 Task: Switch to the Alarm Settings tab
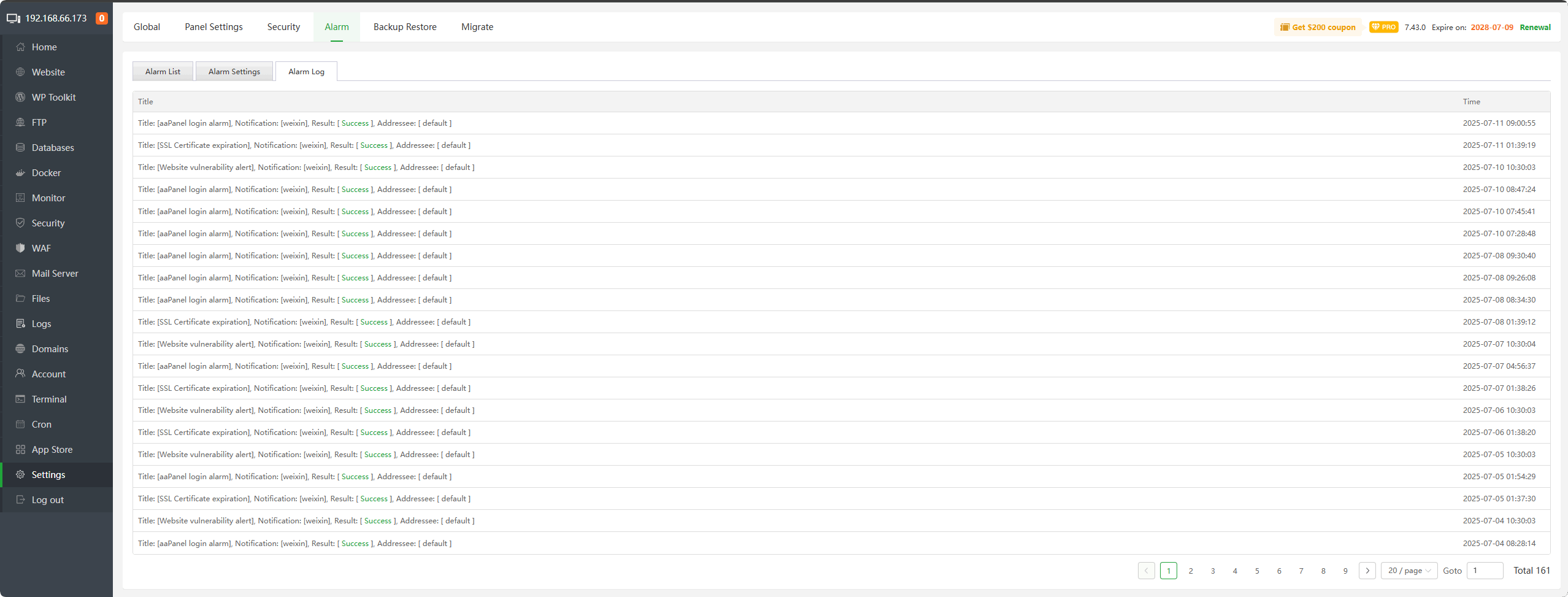[234, 72]
